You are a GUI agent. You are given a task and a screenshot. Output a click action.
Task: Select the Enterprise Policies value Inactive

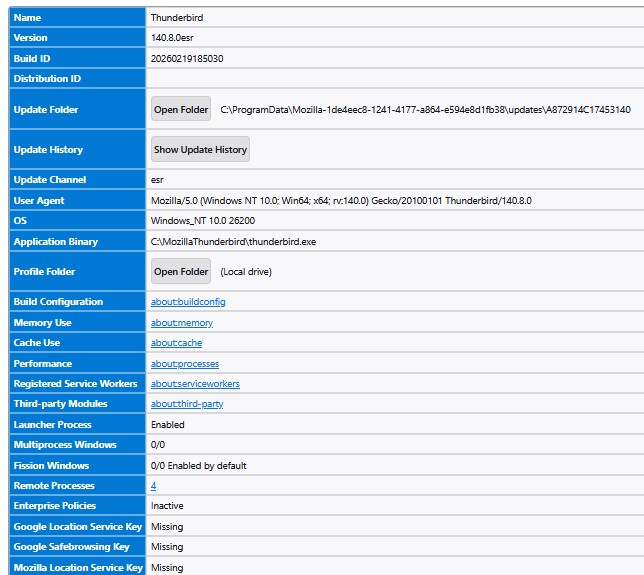coord(167,506)
